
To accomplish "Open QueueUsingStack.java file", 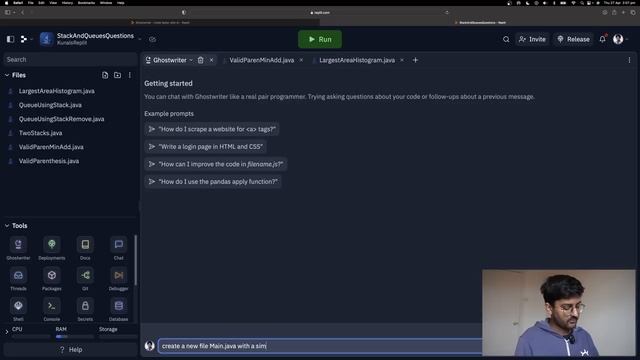I will point(50,105).
